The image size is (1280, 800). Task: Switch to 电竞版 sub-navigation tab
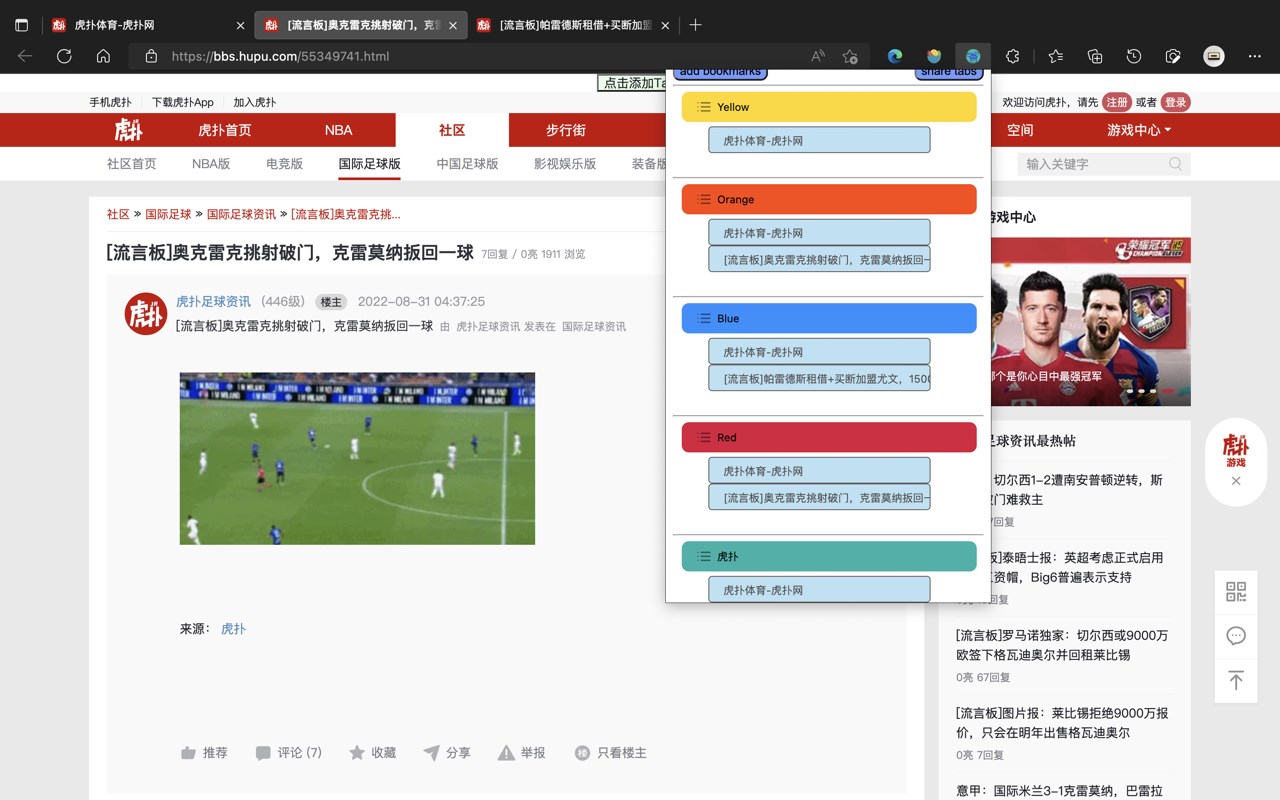point(284,164)
